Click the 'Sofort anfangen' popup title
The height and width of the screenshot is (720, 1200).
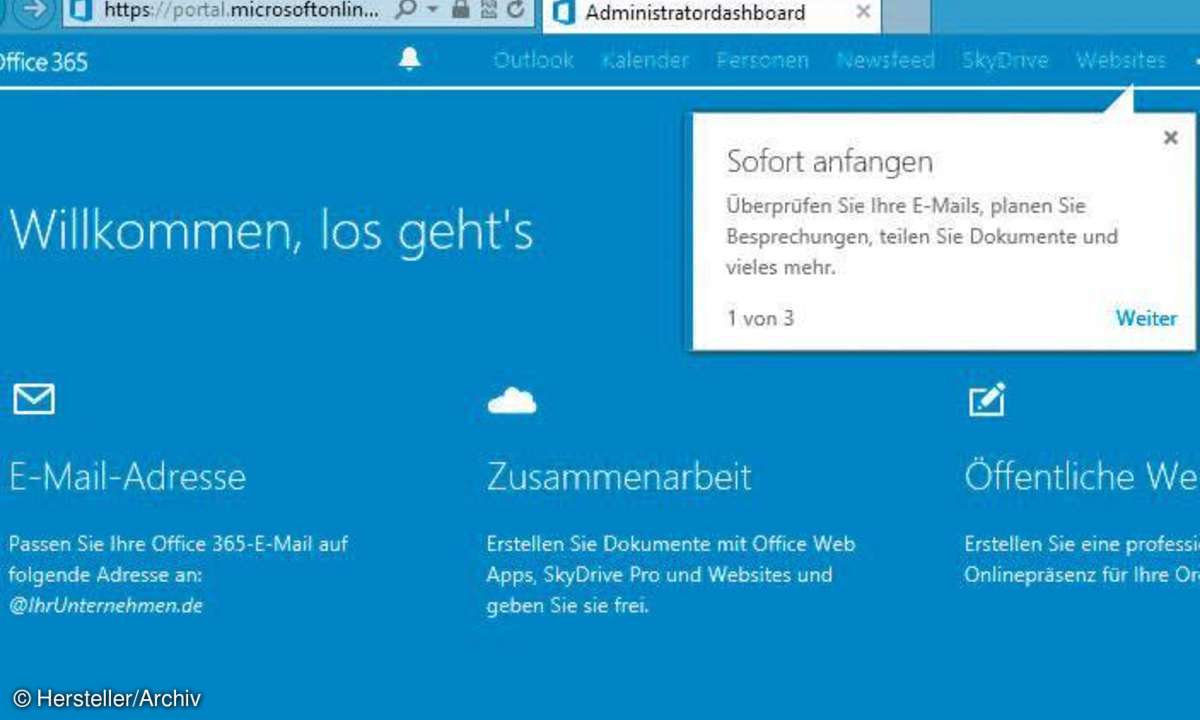pos(829,161)
